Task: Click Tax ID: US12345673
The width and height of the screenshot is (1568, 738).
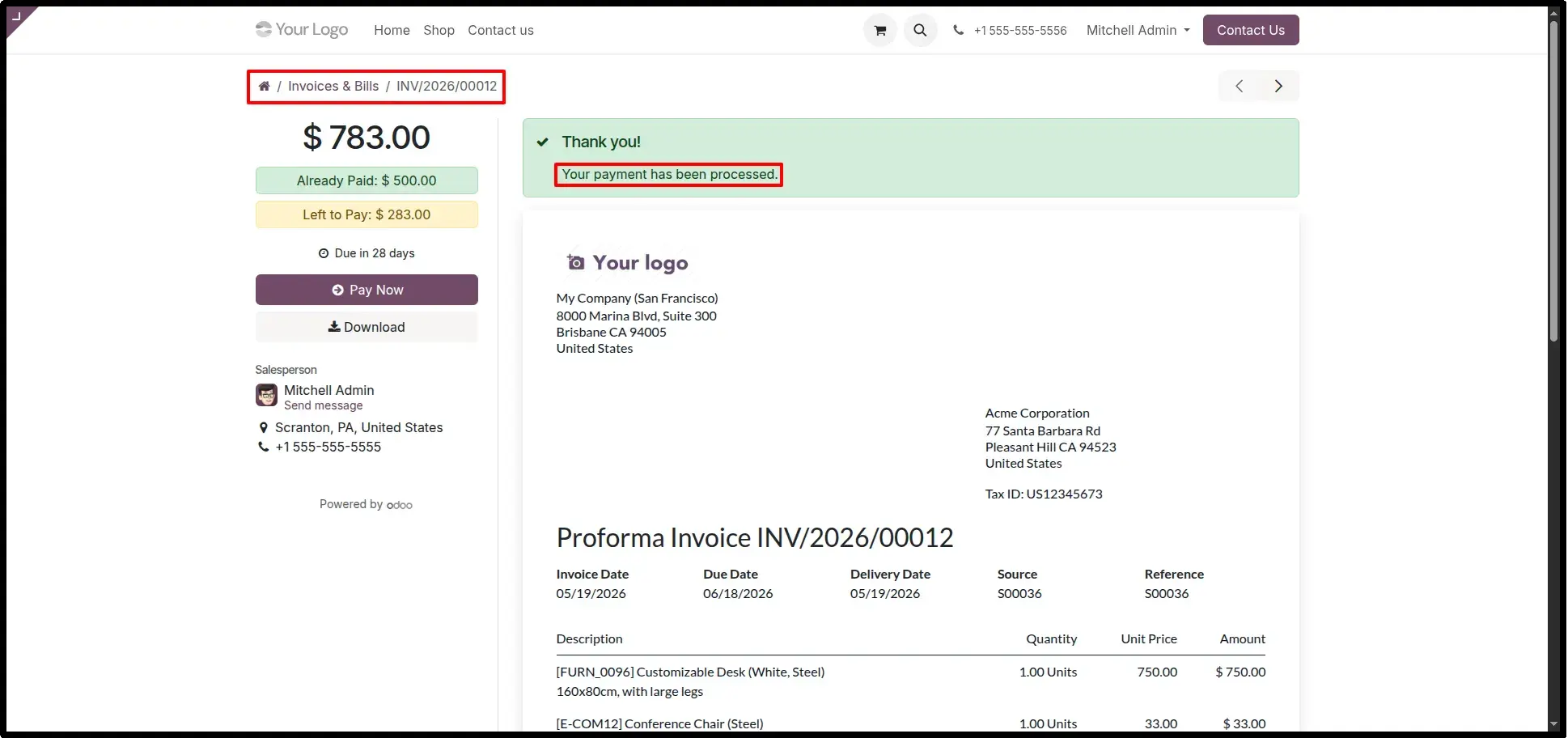Action: [1044, 494]
